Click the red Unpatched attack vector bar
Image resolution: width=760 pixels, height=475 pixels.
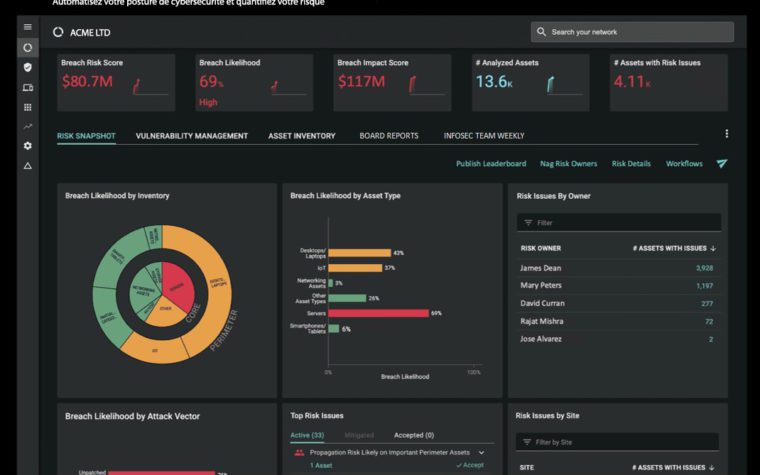coord(161,473)
